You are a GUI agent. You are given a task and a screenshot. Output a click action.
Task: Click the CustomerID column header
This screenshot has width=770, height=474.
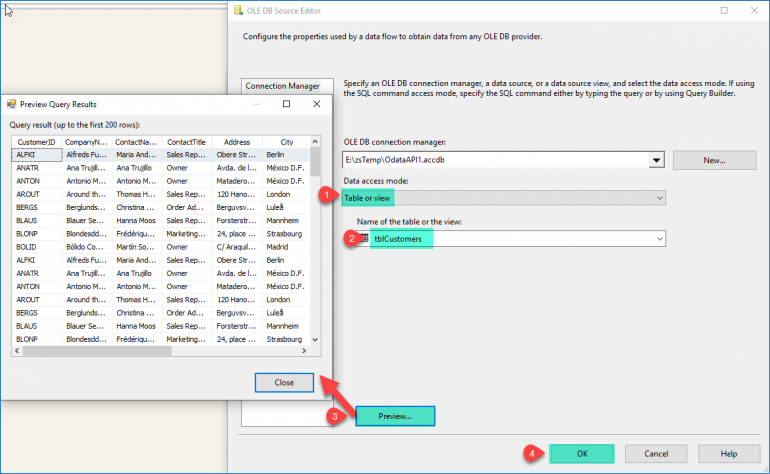pos(35,142)
